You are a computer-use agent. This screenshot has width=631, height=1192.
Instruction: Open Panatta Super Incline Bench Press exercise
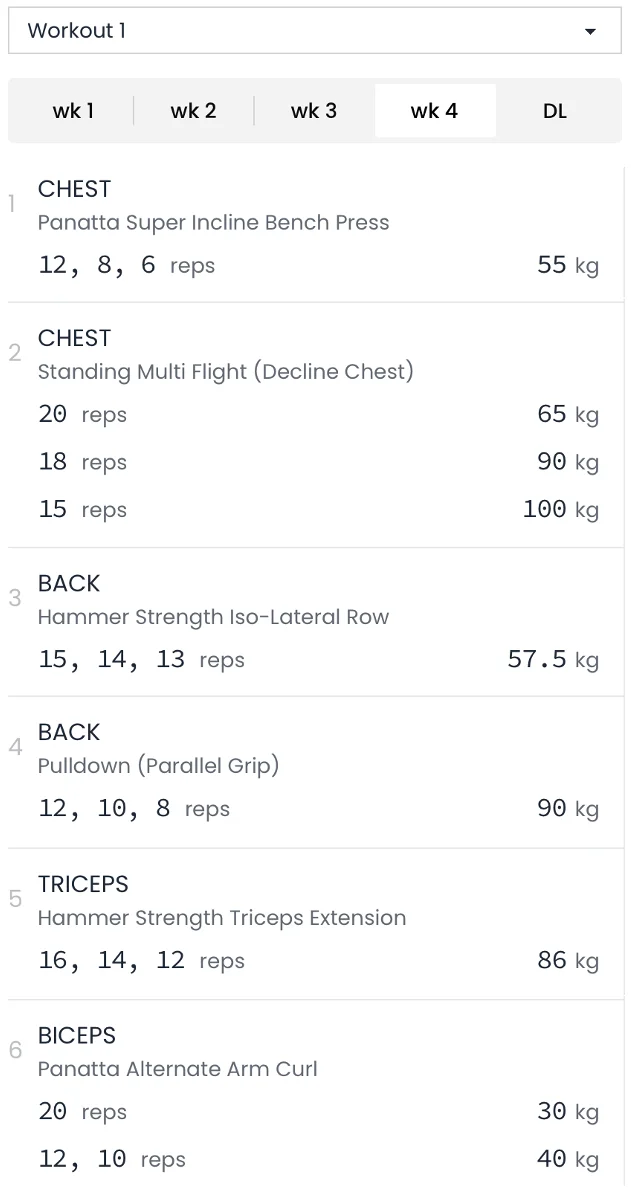click(x=213, y=223)
